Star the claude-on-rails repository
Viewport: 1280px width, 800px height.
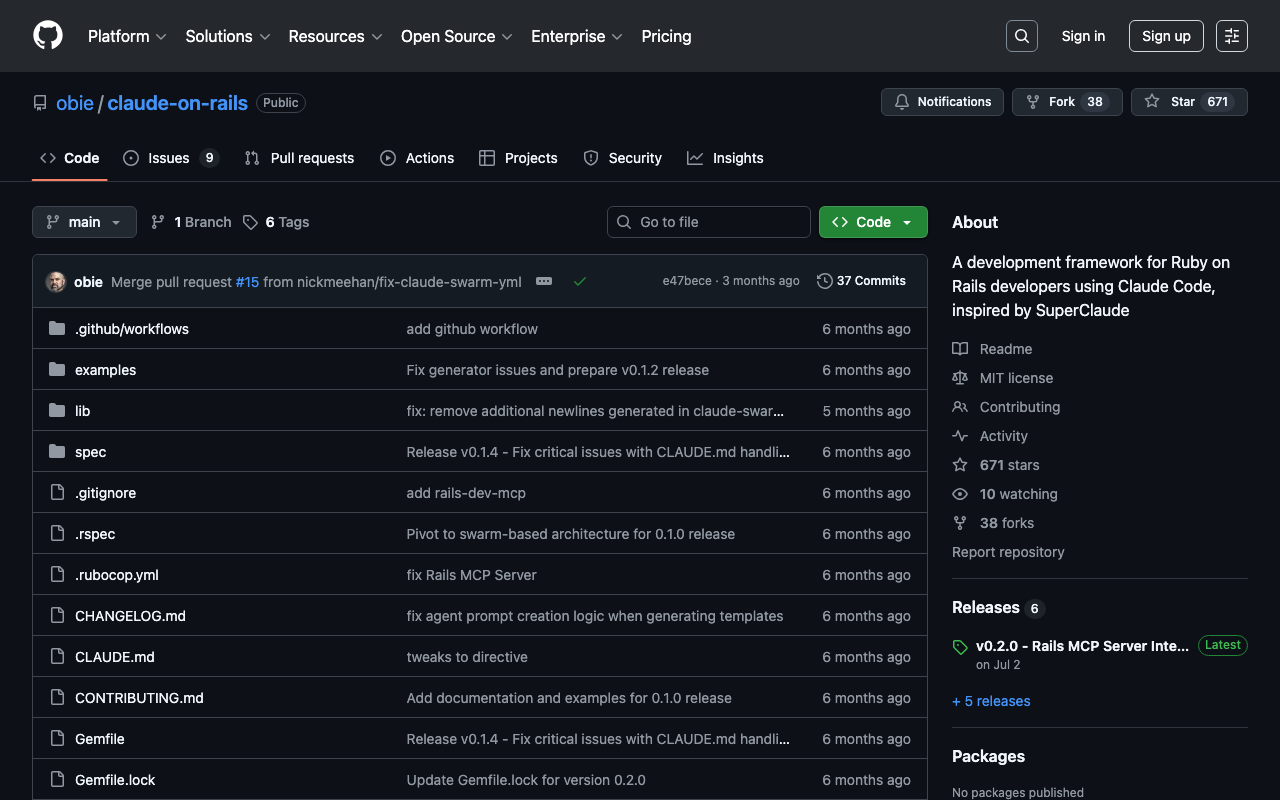1188,102
